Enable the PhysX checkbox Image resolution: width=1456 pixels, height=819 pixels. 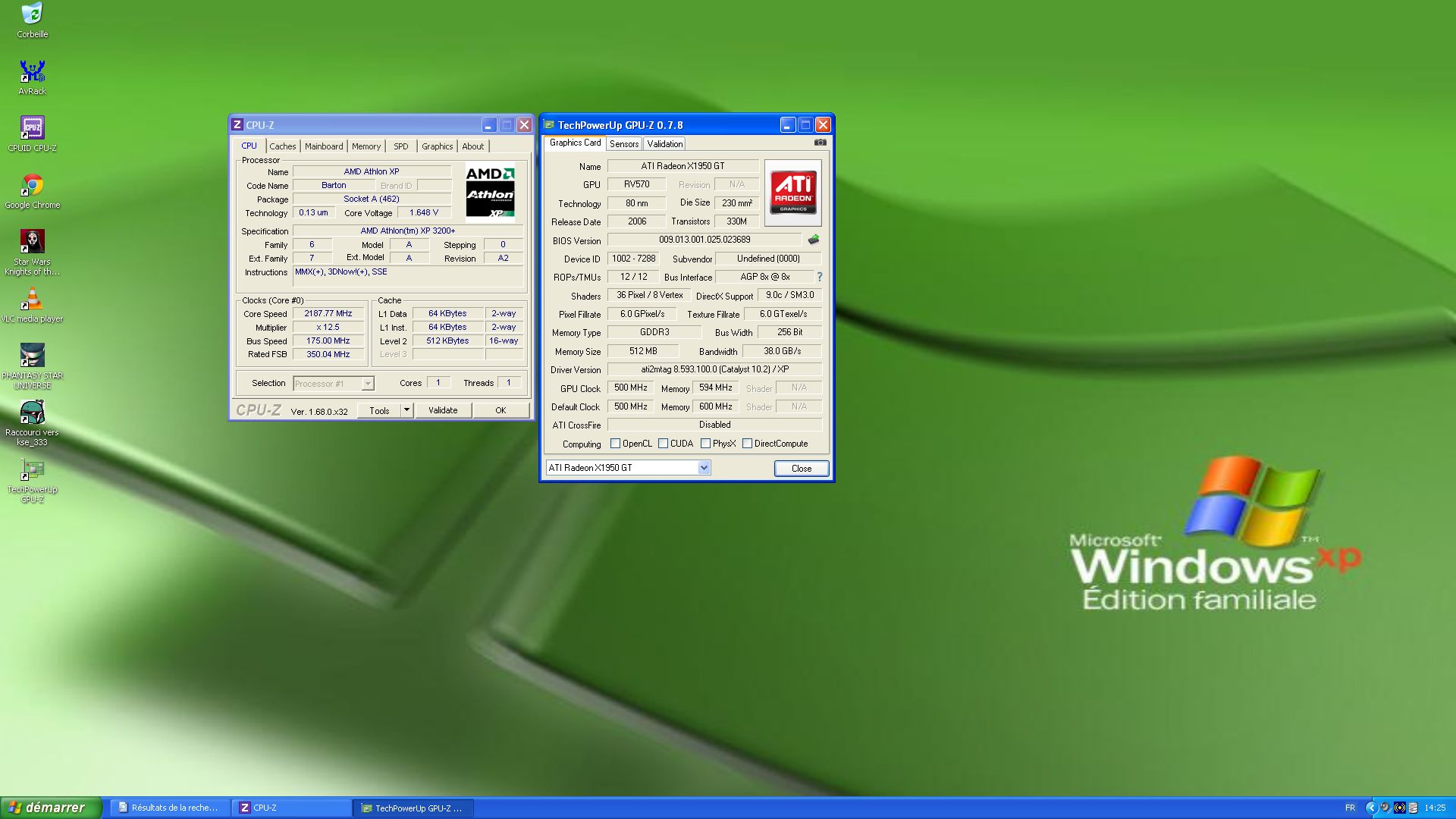706,444
